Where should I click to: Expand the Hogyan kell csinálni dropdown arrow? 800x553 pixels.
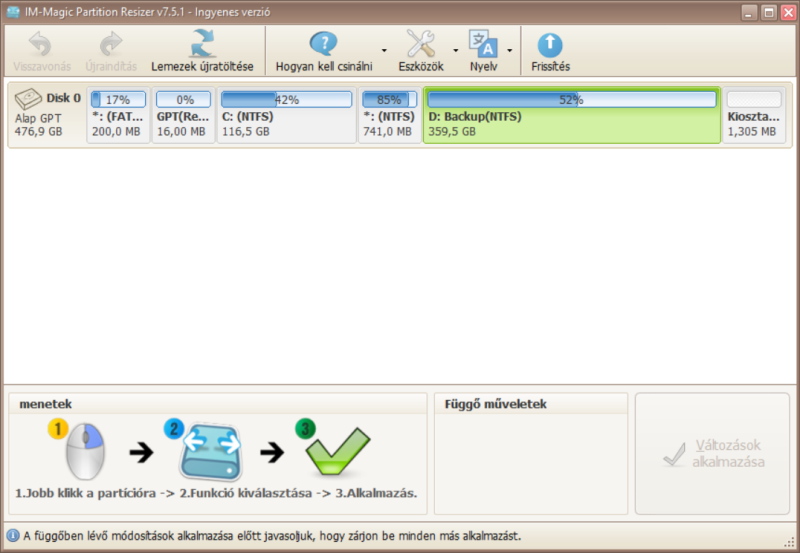coord(384,51)
